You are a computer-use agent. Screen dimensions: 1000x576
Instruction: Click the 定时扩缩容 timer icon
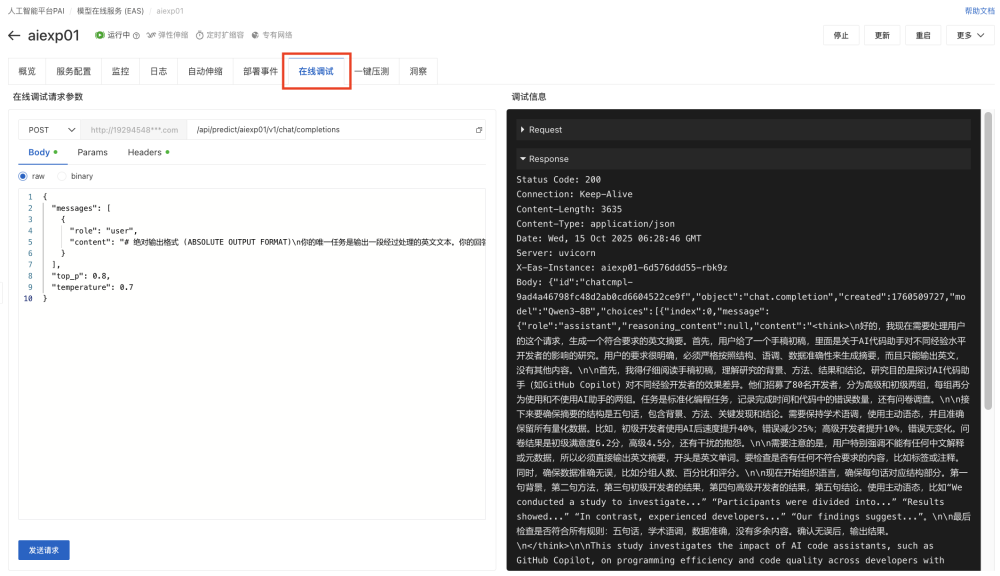(x=200, y=35)
